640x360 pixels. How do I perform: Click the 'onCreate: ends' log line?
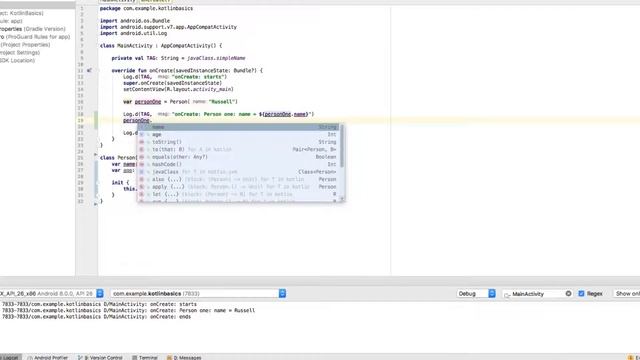click(x=96, y=316)
